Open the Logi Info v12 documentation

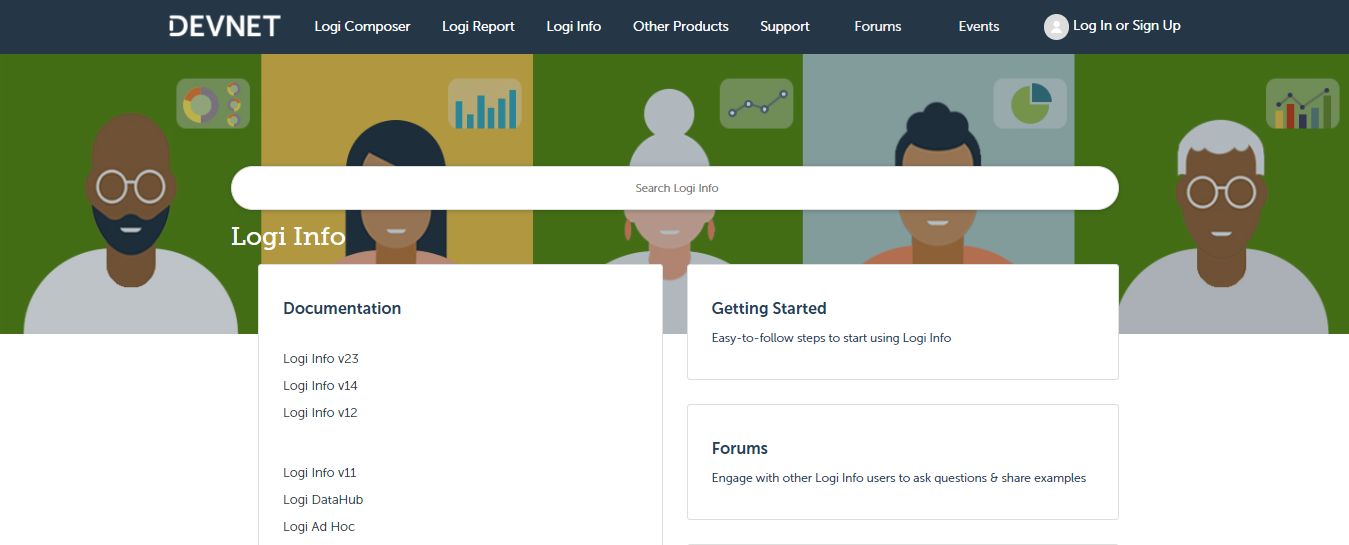coord(320,413)
